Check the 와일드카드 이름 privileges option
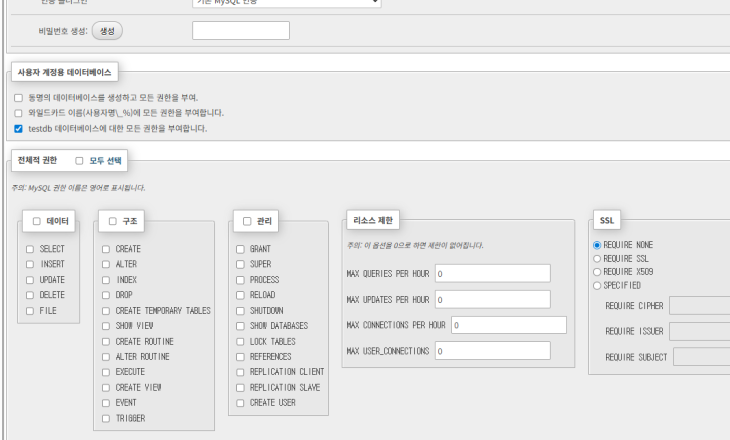 pos(18,113)
